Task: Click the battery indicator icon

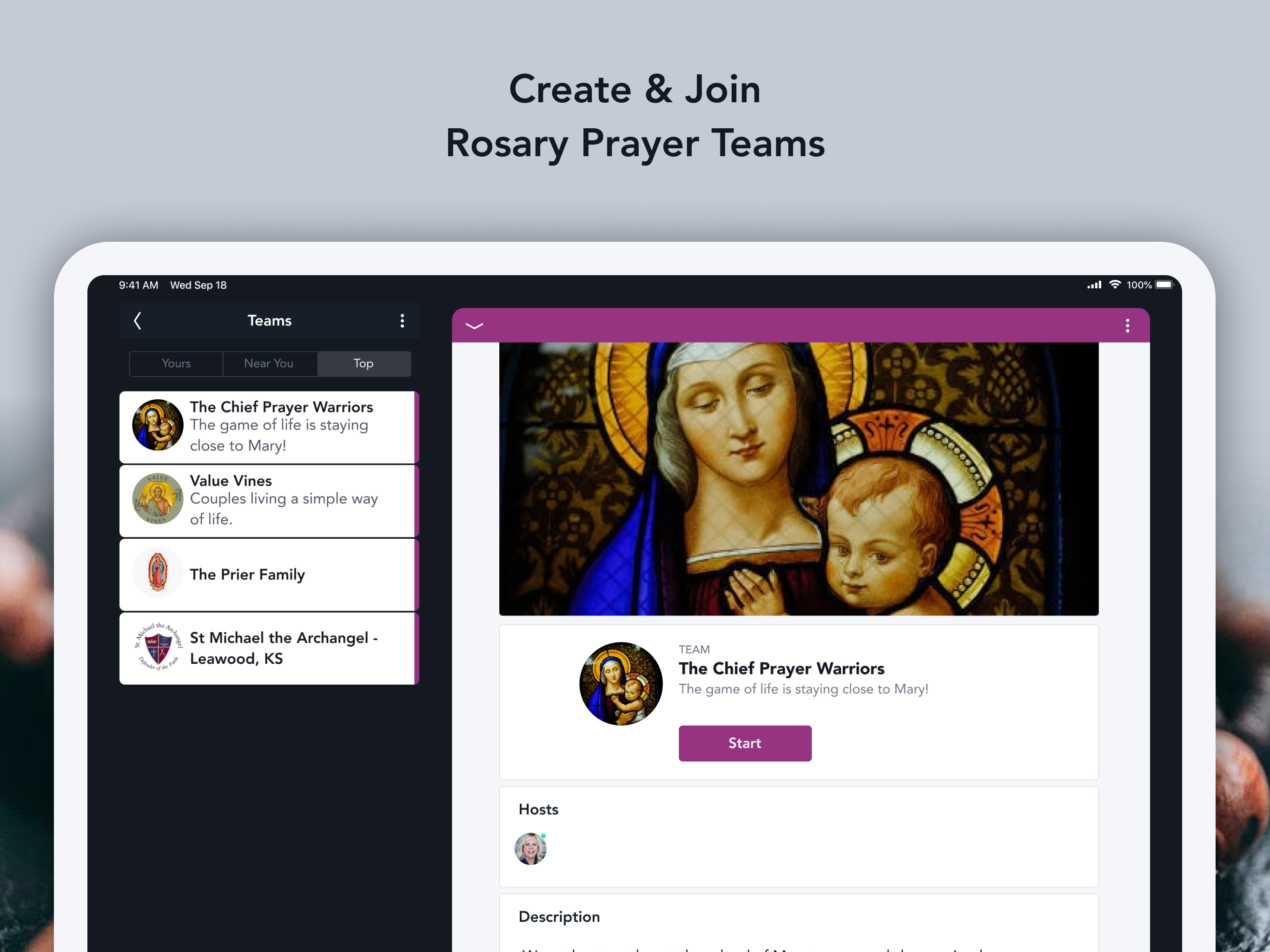Action: click(x=1165, y=284)
